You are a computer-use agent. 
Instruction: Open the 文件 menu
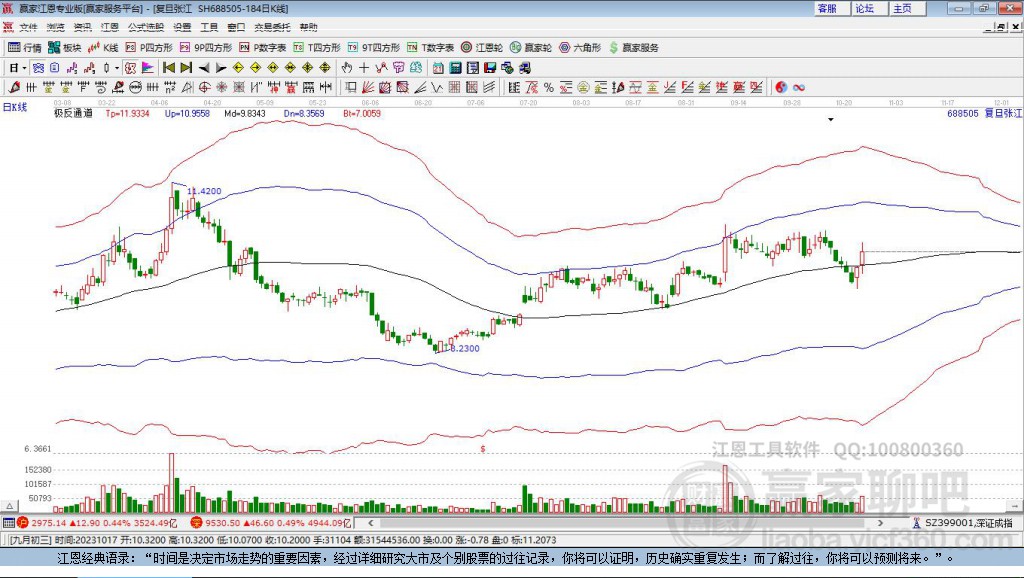tap(28, 27)
